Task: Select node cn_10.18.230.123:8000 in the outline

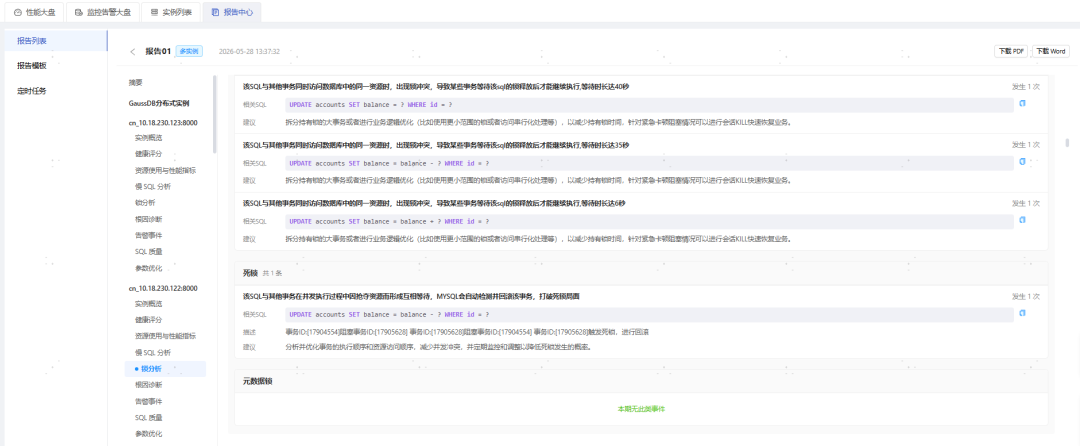Action: pyautogui.click(x=163, y=122)
